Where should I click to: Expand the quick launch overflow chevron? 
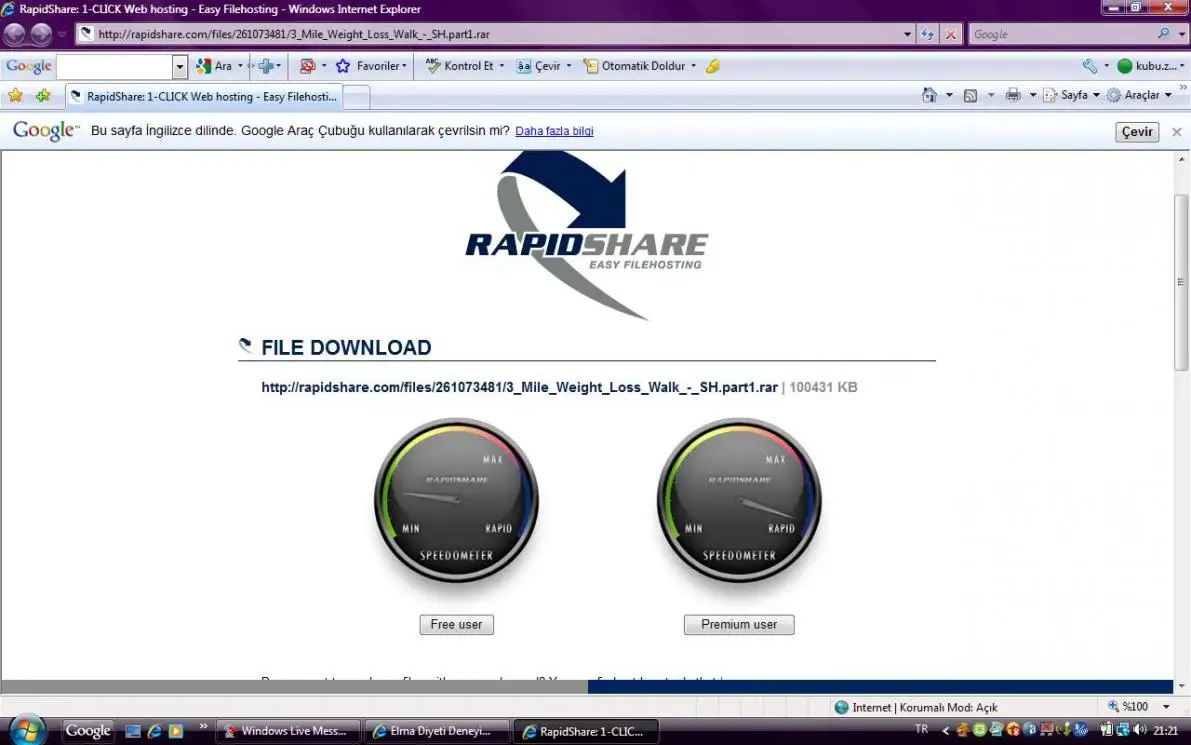pos(203,726)
